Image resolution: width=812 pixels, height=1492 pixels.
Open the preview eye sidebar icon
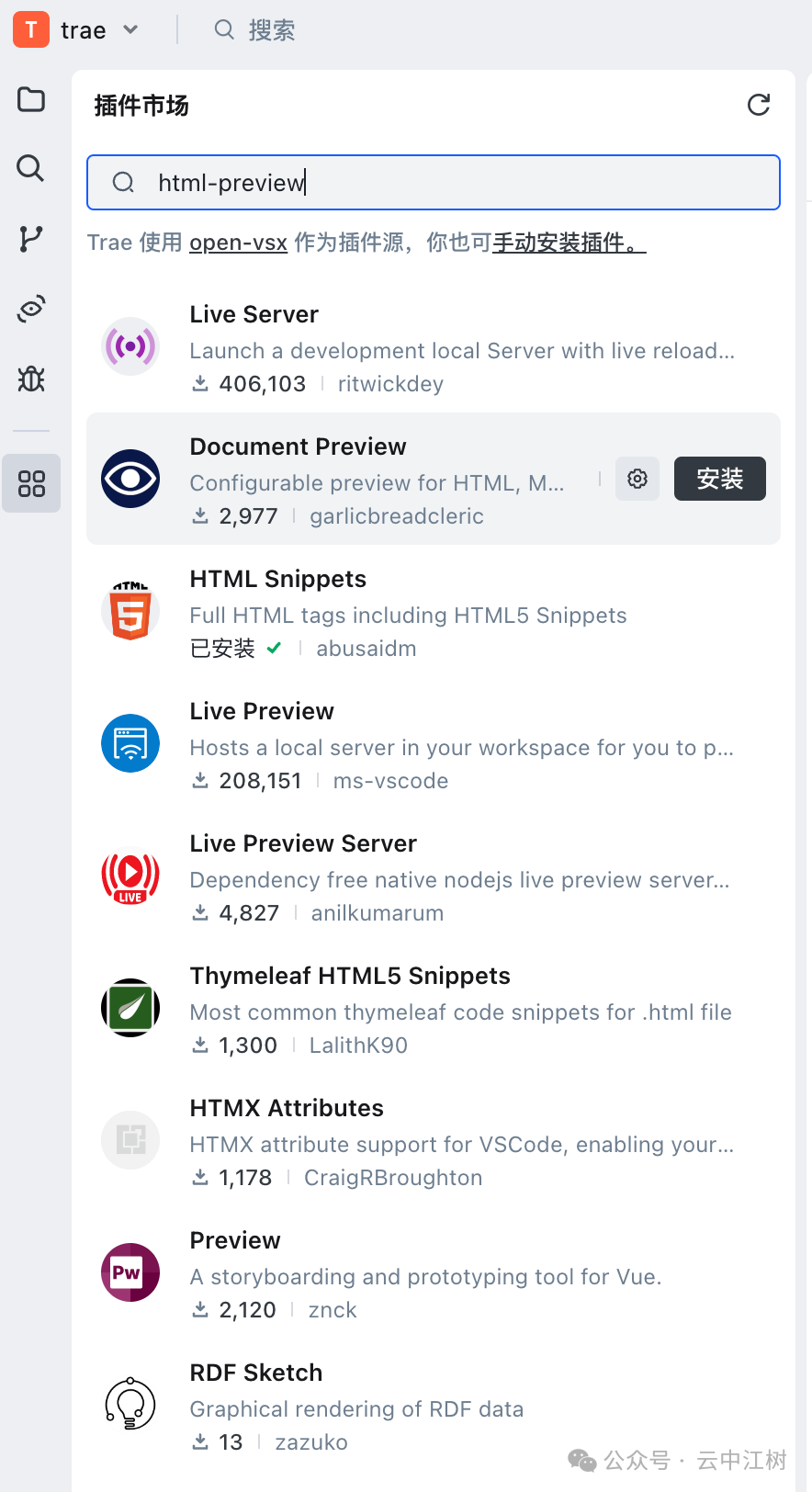click(31, 309)
